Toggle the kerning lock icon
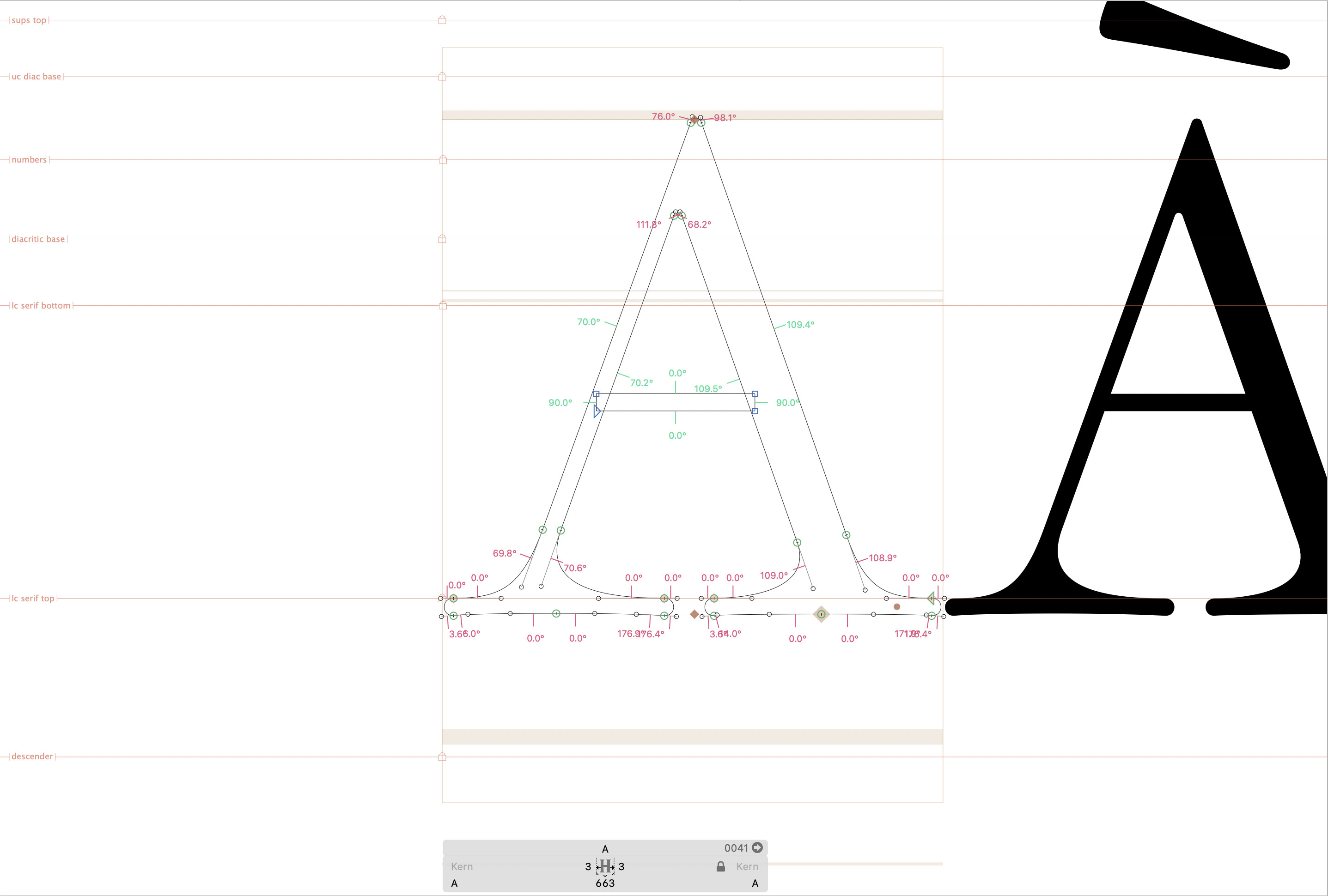Image resolution: width=1328 pixels, height=896 pixels. click(x=720, y=866)
